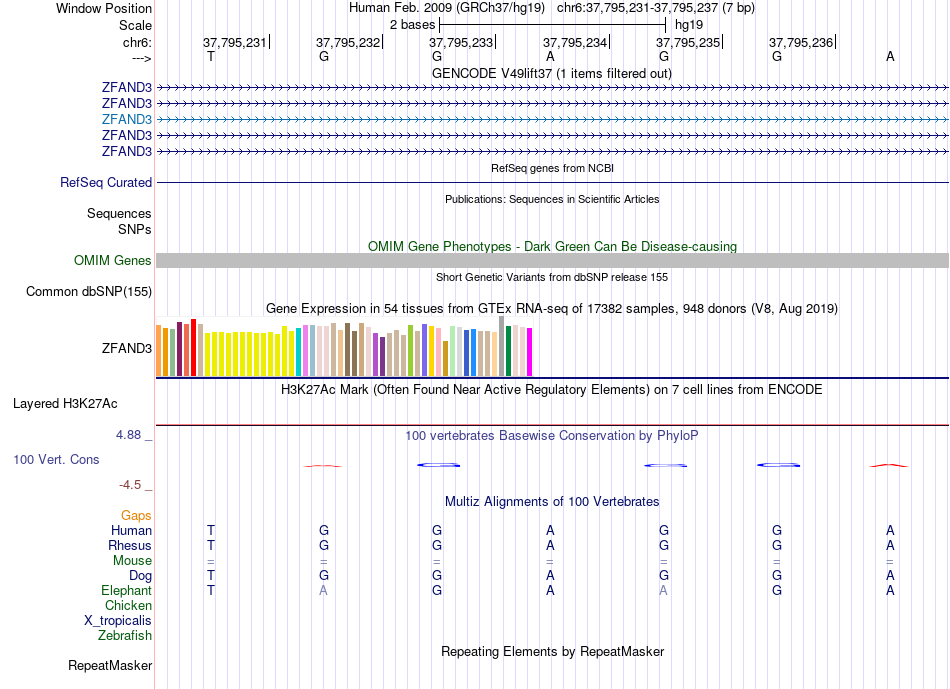Click the base T in the ruler sequence
This screenshot has width=950, height=689.
(x=211, y=56)
